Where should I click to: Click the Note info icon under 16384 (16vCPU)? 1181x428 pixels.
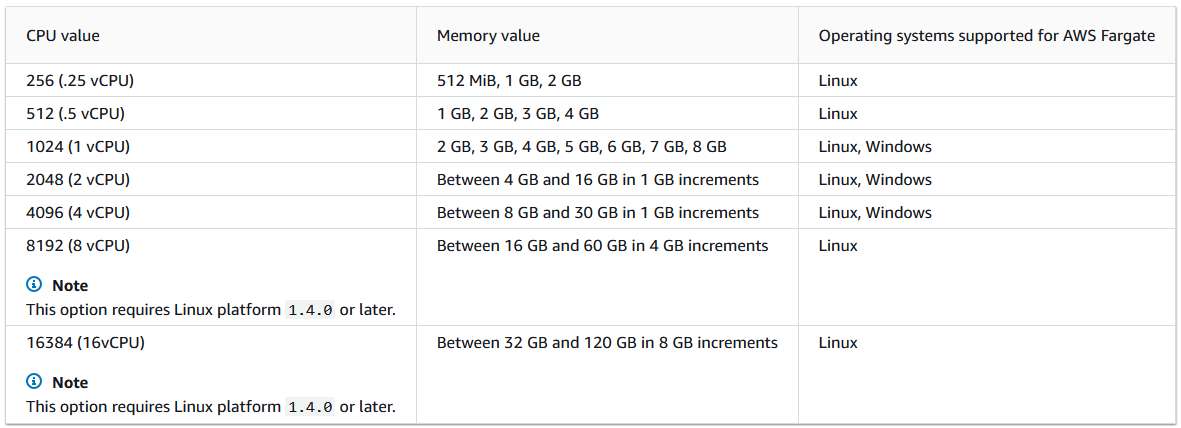point(35,383)
